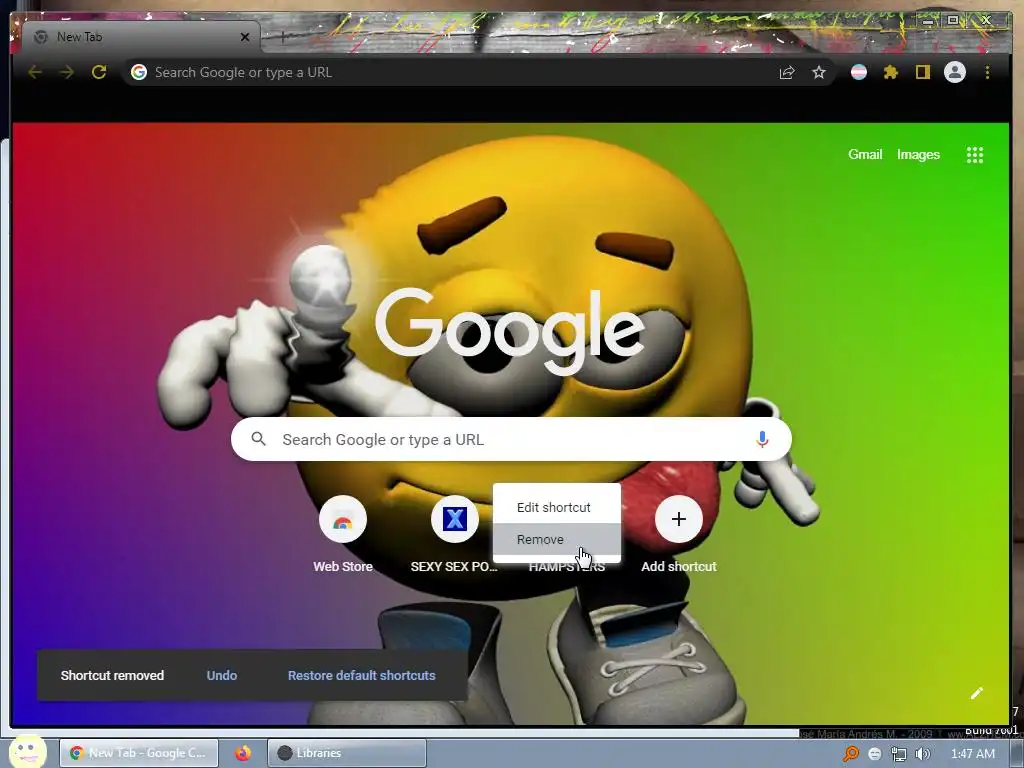Image resolution: width=1024 pixels, height=768 pixels.
Task: Click the smiley face tray icon
Action: (874, 754)
